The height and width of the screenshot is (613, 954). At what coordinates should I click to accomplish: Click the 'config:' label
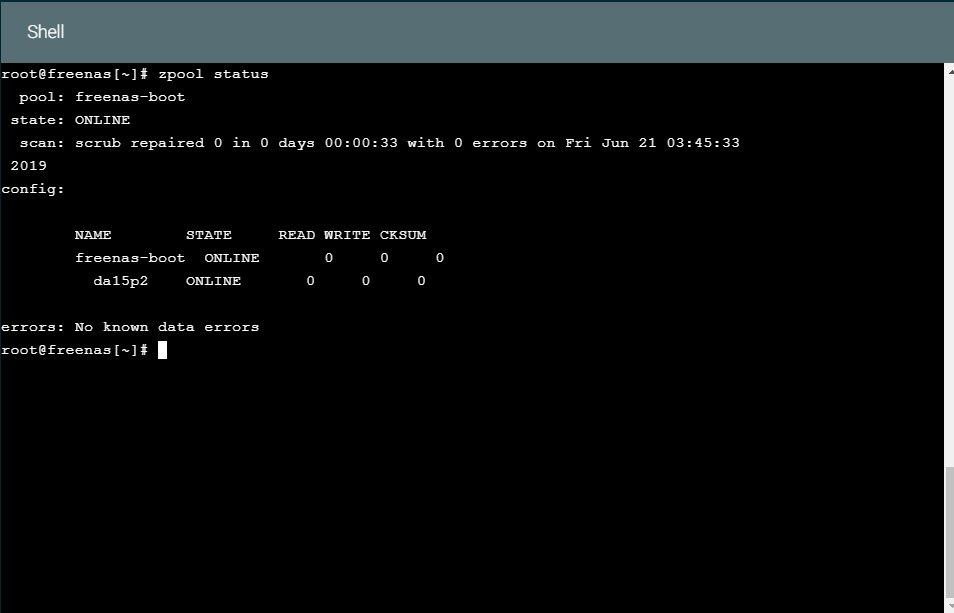point(33,189)
